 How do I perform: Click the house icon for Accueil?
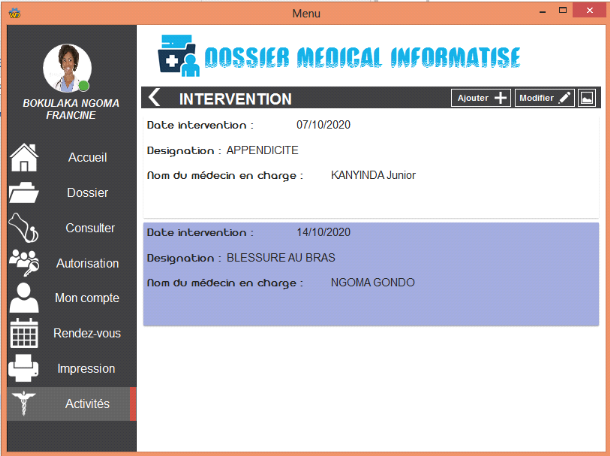point(24,158)
